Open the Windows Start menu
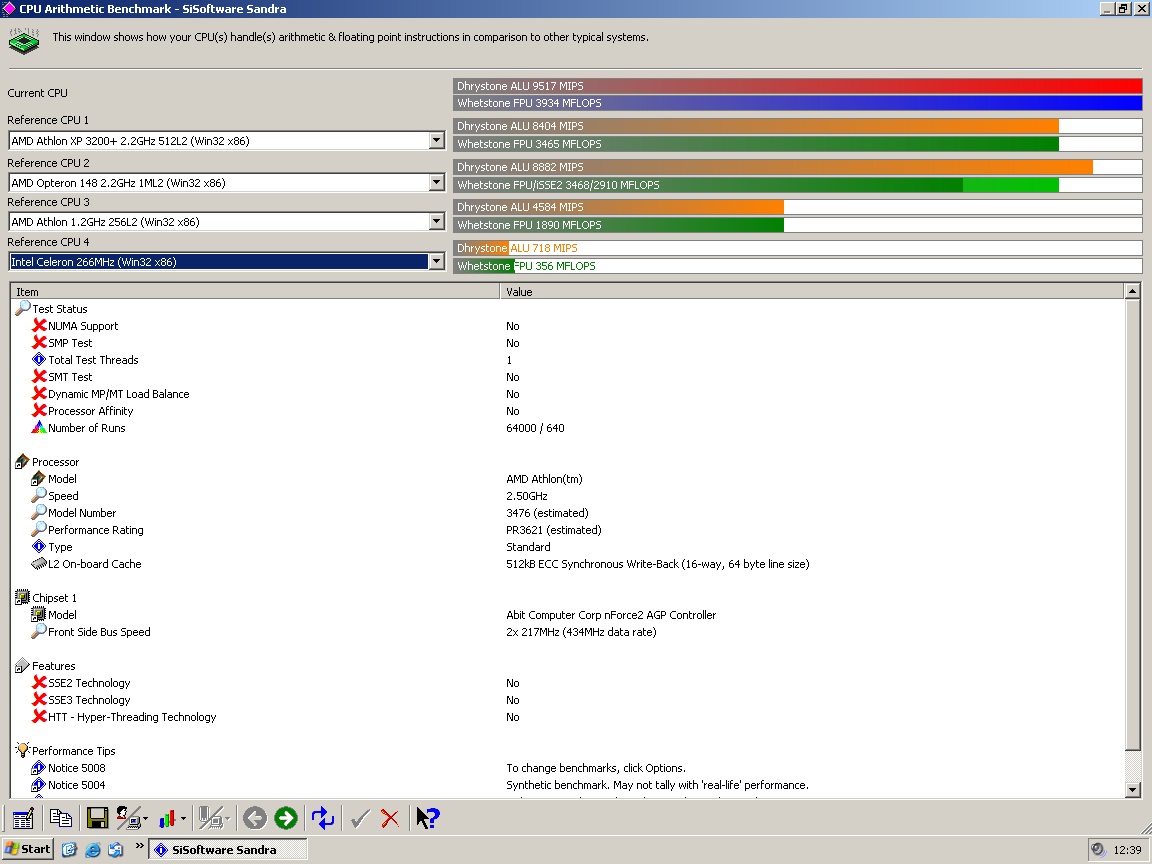This screenshot has height=864, width=1152. pos(28,849)
